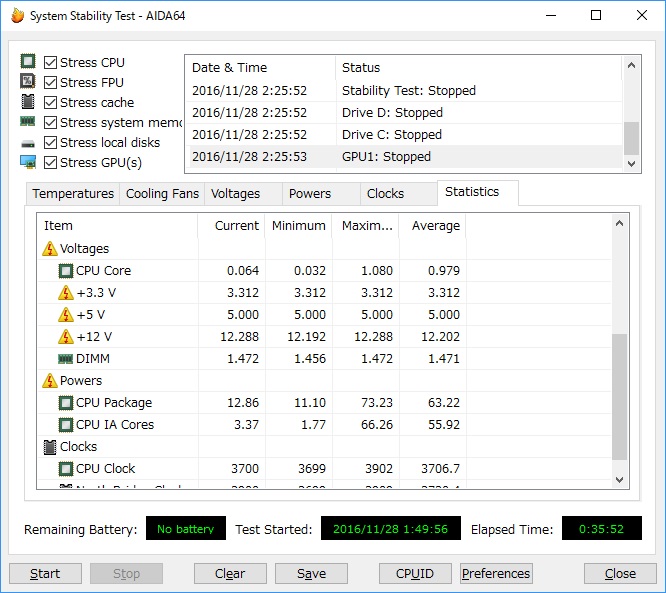This screenshot has height=593, width=666.
Task: Open the Preferences dialog
Action: [496, 574]
